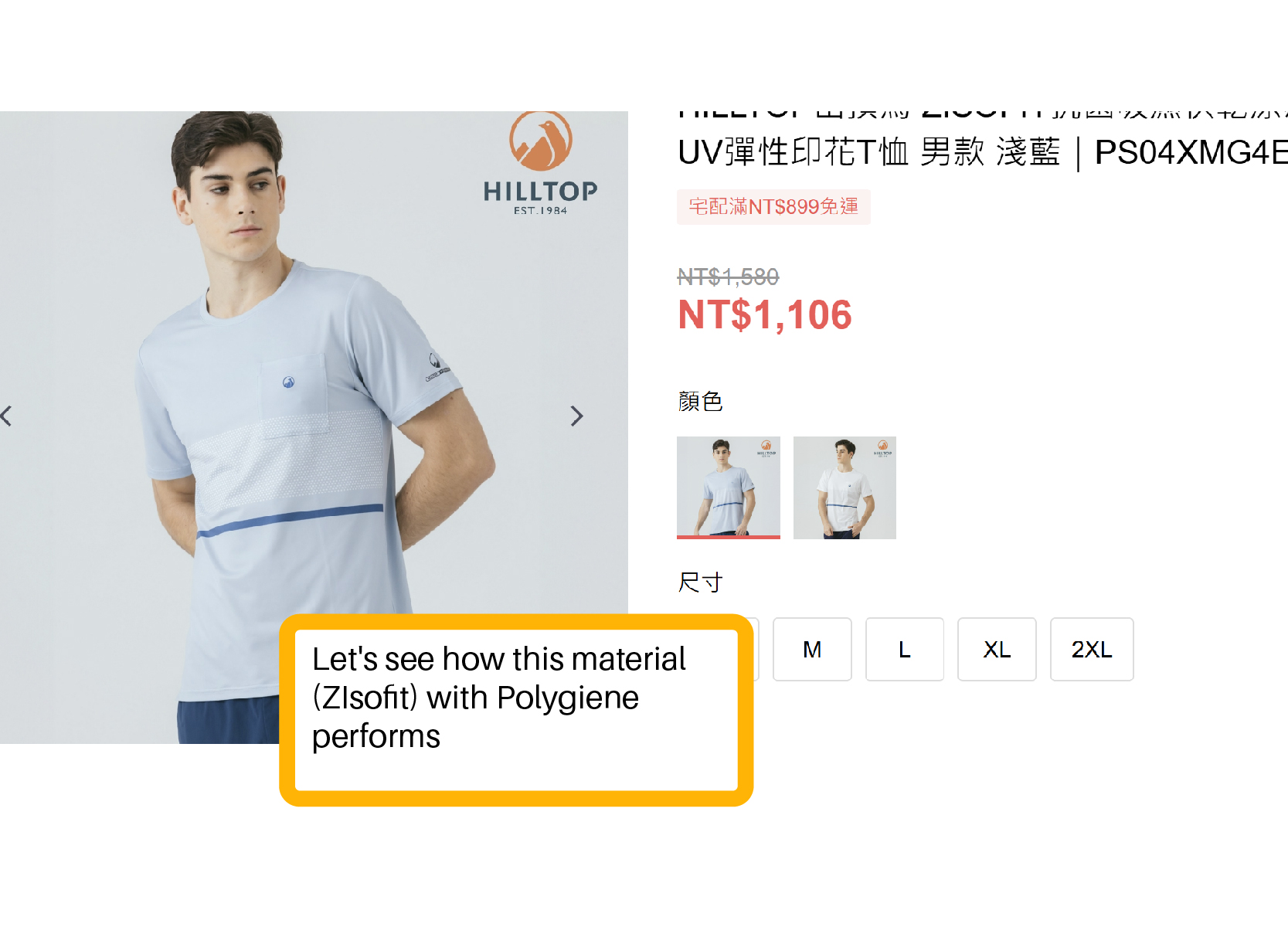Open the NT$899 free shipping promotion badge

tap(773, 207)
